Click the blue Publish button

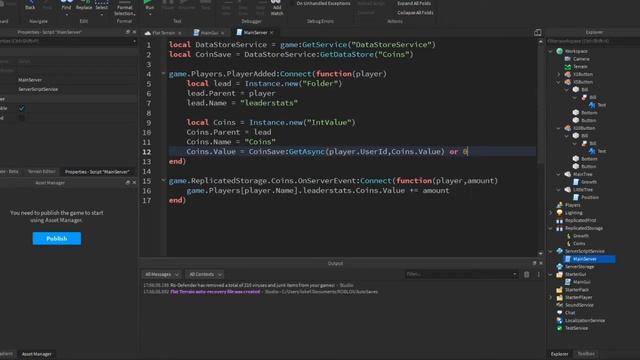coord(57,238)
